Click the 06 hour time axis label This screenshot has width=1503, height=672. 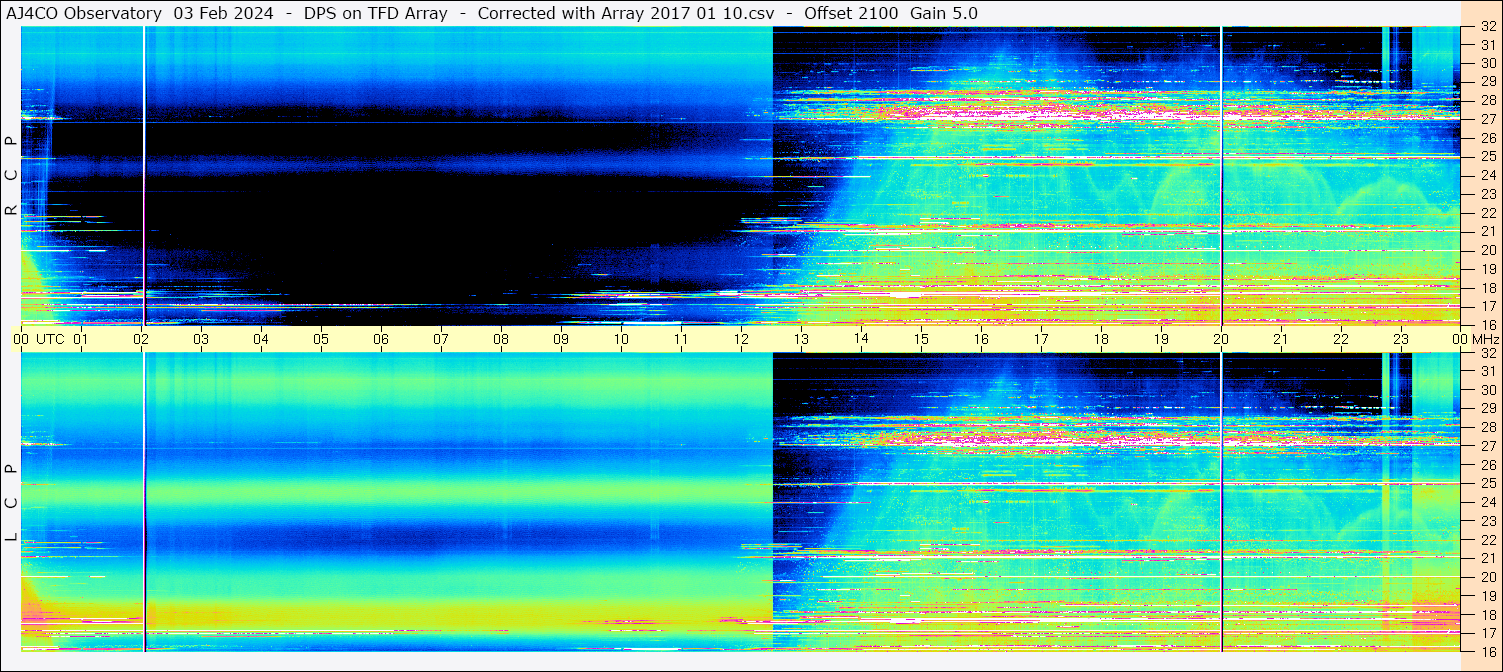point(381,339)
